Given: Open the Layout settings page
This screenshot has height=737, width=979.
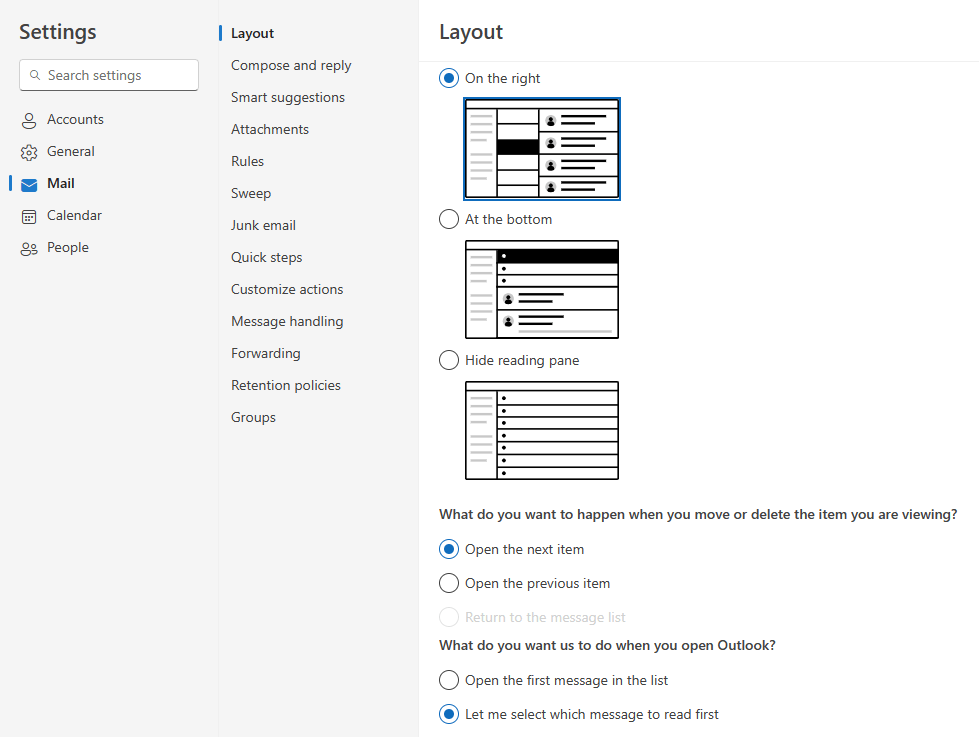Looking at the screenshot, I should [252, 33].
